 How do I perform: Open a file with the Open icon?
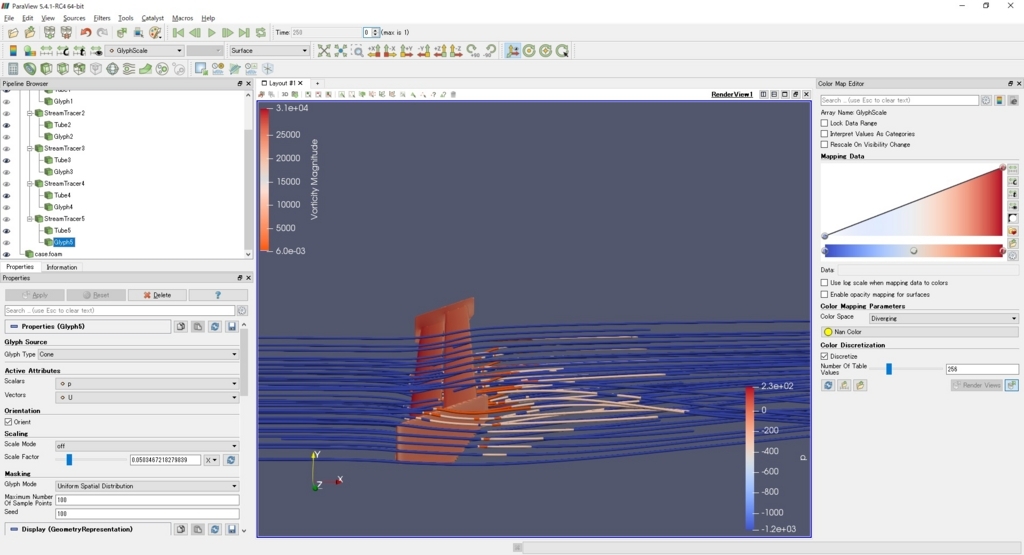(x=12, y=33)
